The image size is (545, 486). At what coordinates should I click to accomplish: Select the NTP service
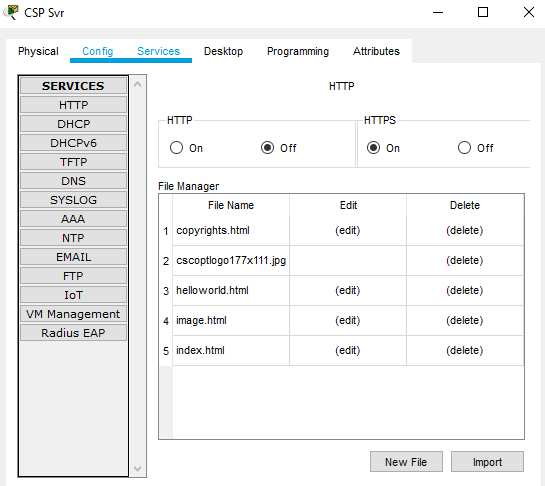73,238
